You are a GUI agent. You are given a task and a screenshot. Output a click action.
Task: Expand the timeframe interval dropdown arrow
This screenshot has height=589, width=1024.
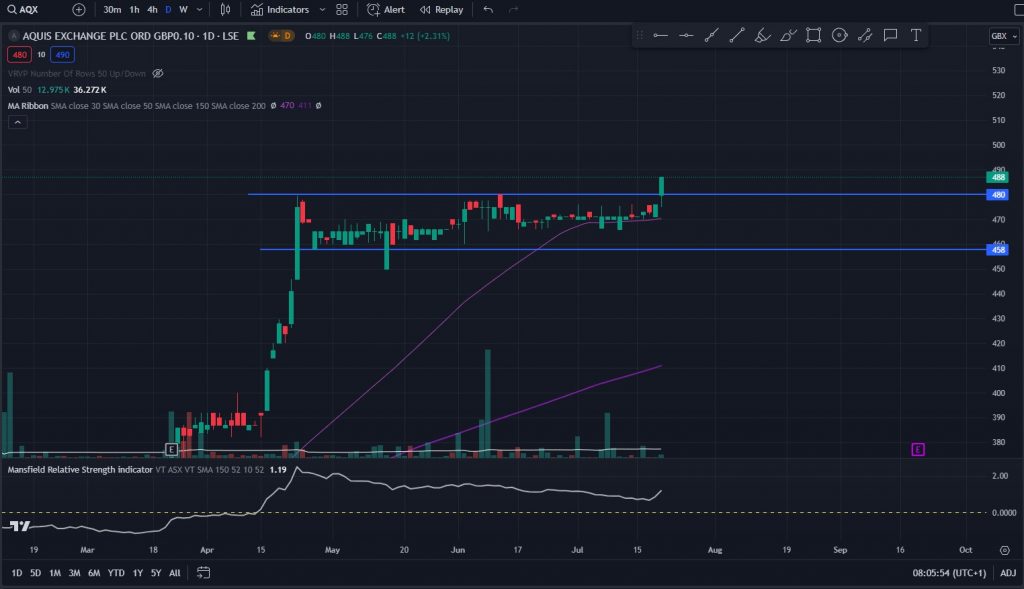pos(200,10)
